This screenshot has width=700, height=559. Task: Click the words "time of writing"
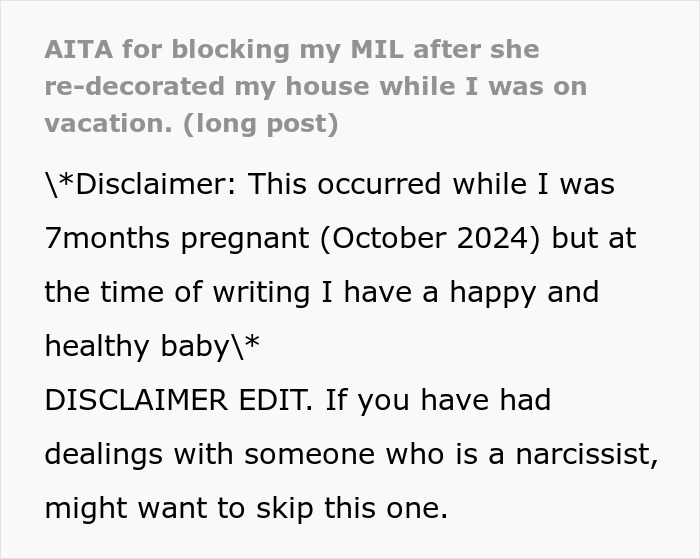(195, 292)
